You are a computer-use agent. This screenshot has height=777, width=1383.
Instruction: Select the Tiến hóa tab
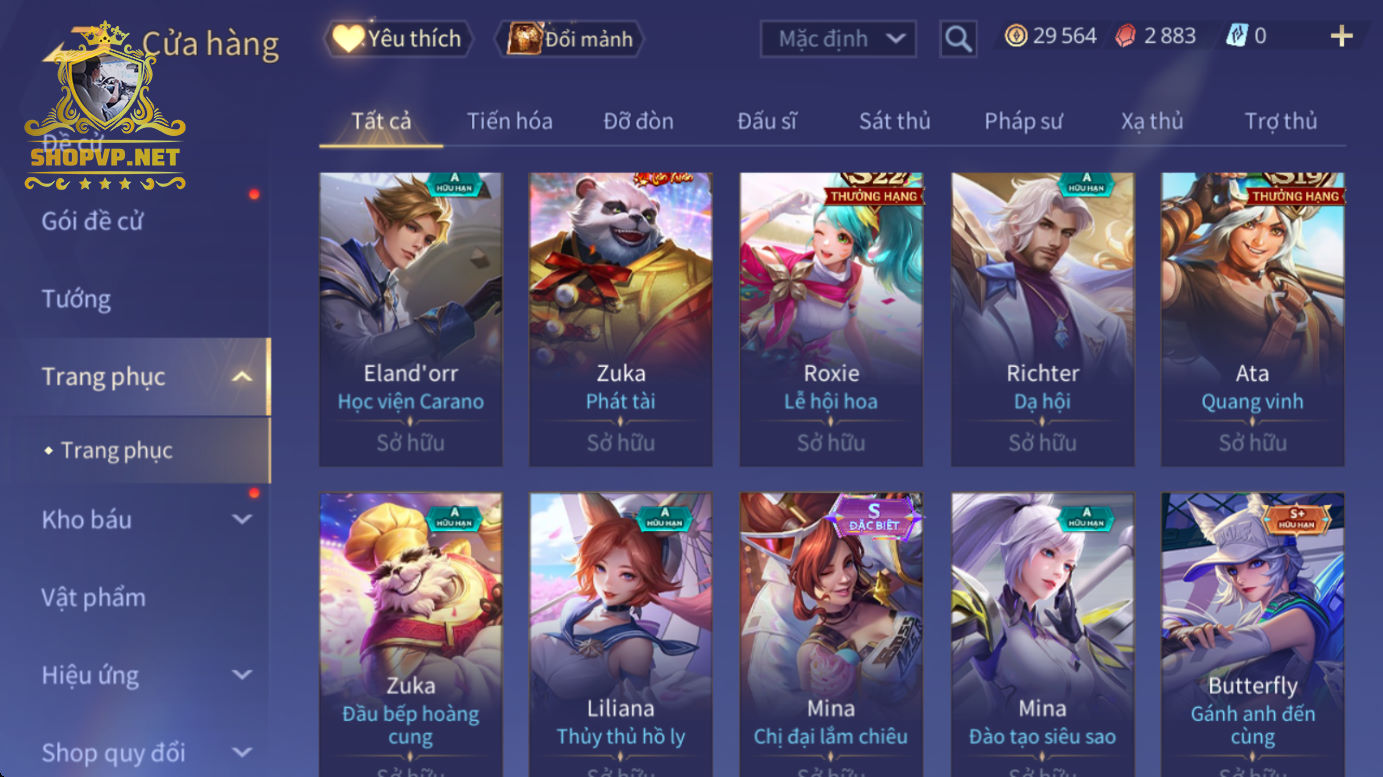click(x=510, y=121)
